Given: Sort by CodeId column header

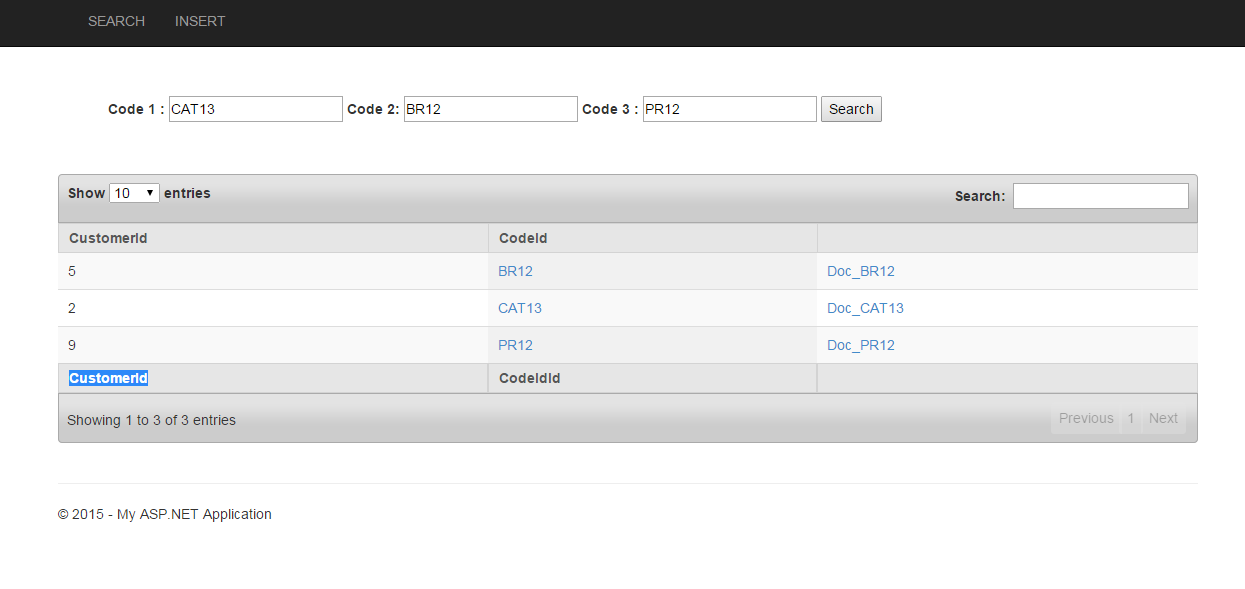Looking at the screenshot, I should click(x=652, y=238).
